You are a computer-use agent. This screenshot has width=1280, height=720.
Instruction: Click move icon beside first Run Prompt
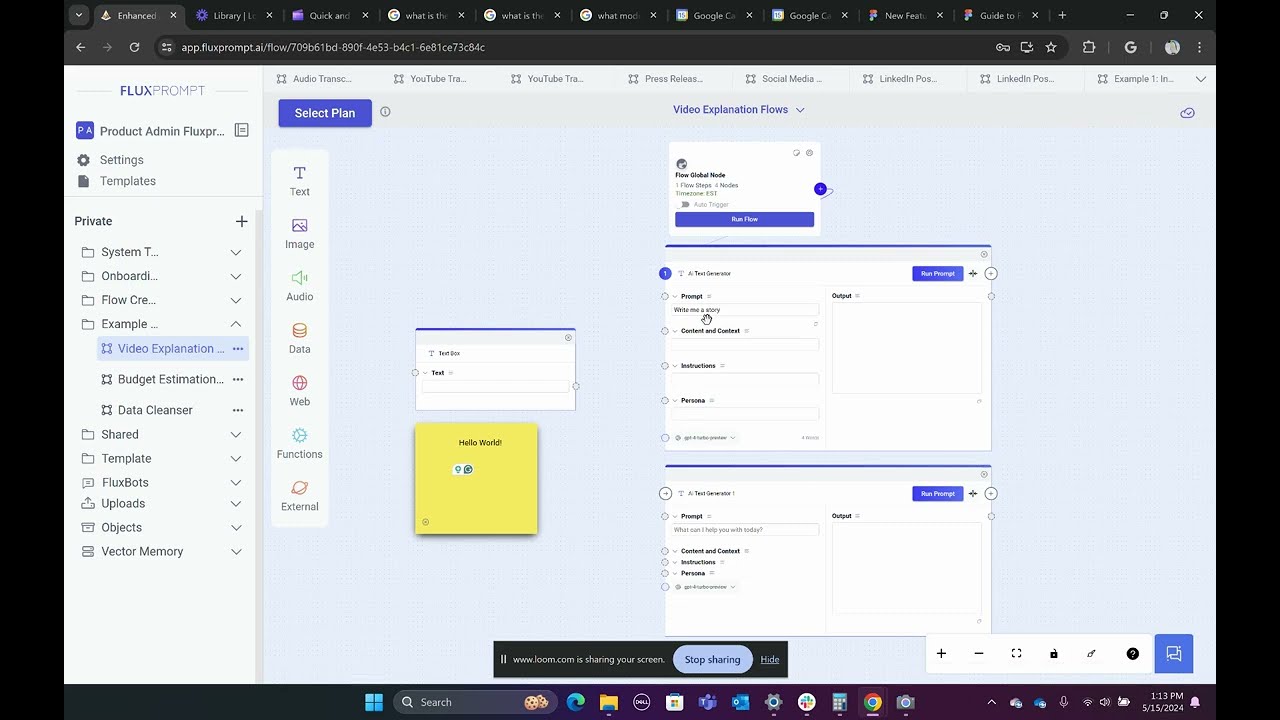973,273
